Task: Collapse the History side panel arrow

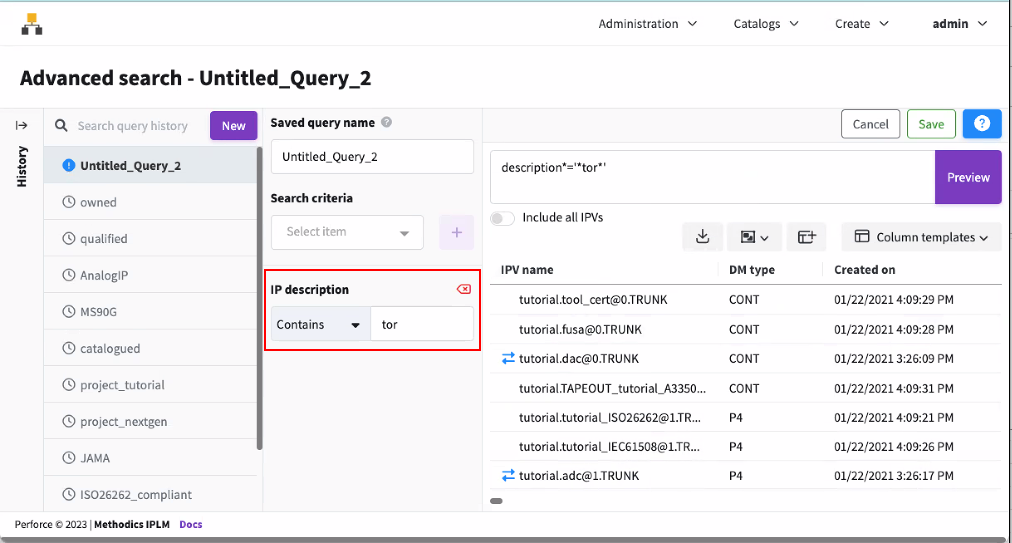Action: click(22, 125)
